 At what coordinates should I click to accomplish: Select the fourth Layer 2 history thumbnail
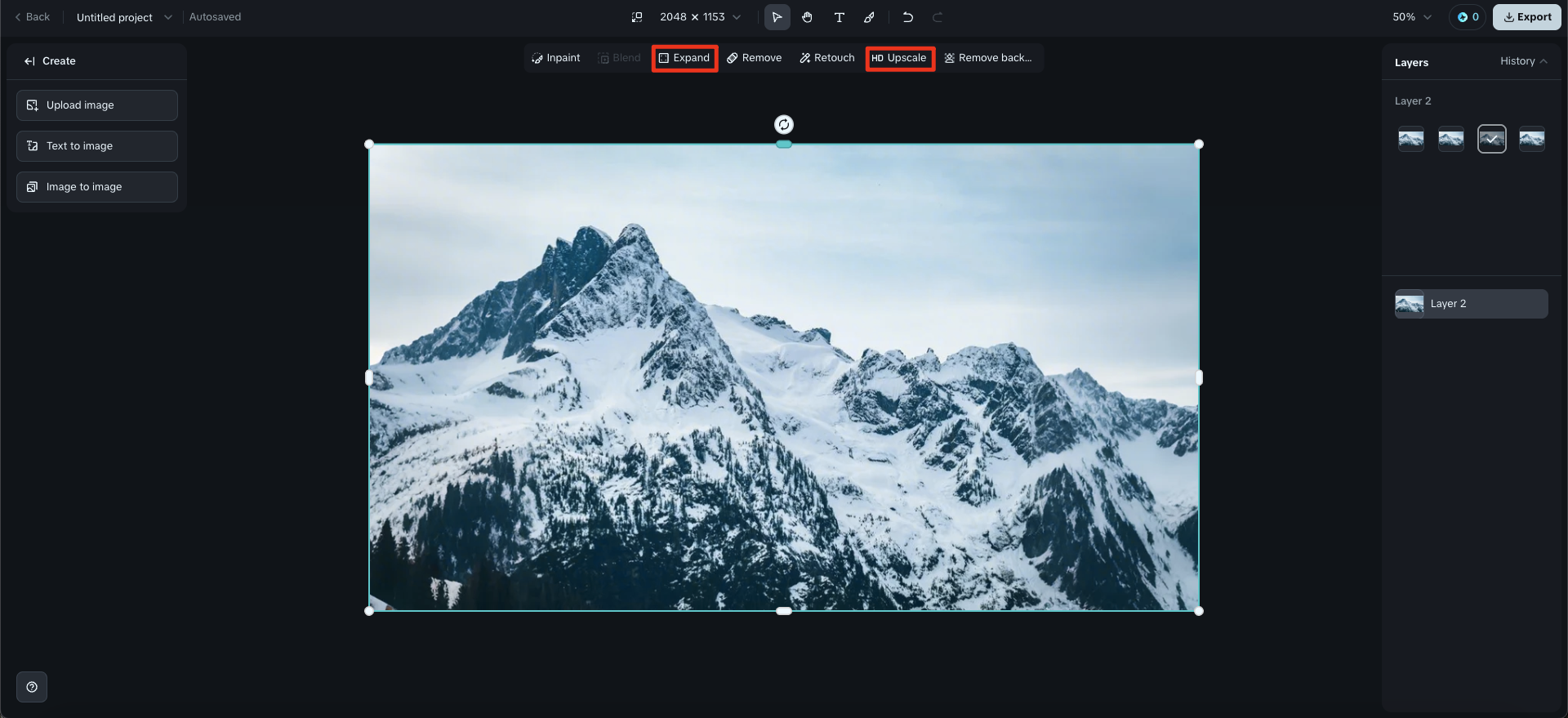(1532, 140)
